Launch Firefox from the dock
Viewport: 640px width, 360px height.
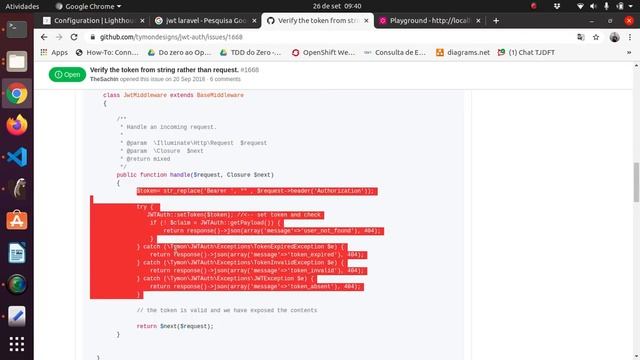(17, 125)
